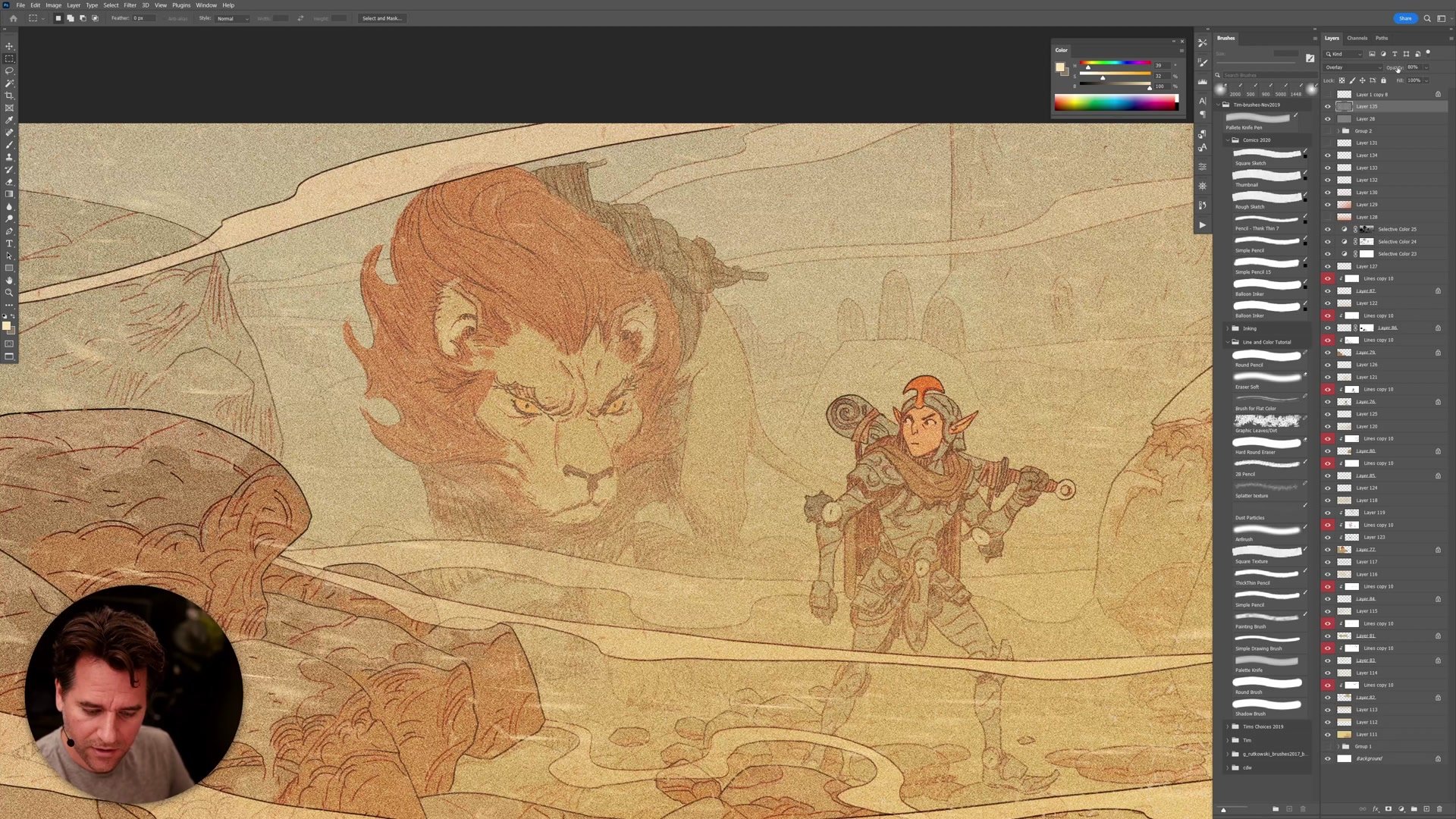Grab the Zoom tool
This screenshot has width=1456, height=819.
coord(9,293)
